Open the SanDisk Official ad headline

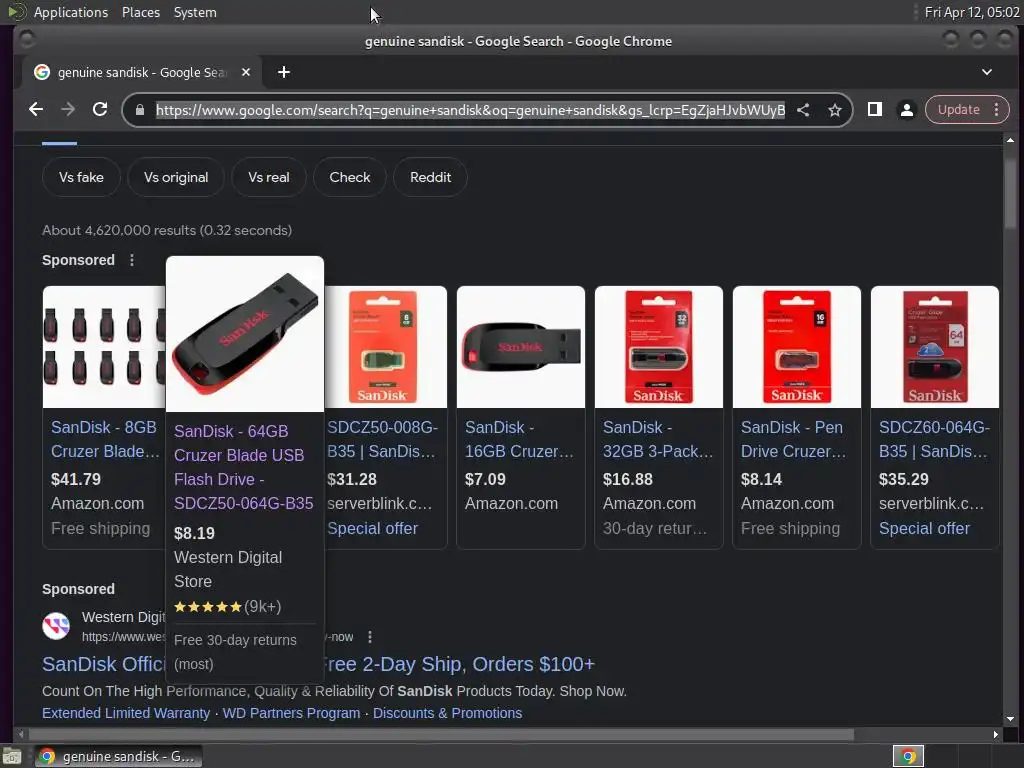[x=318, y=664]
